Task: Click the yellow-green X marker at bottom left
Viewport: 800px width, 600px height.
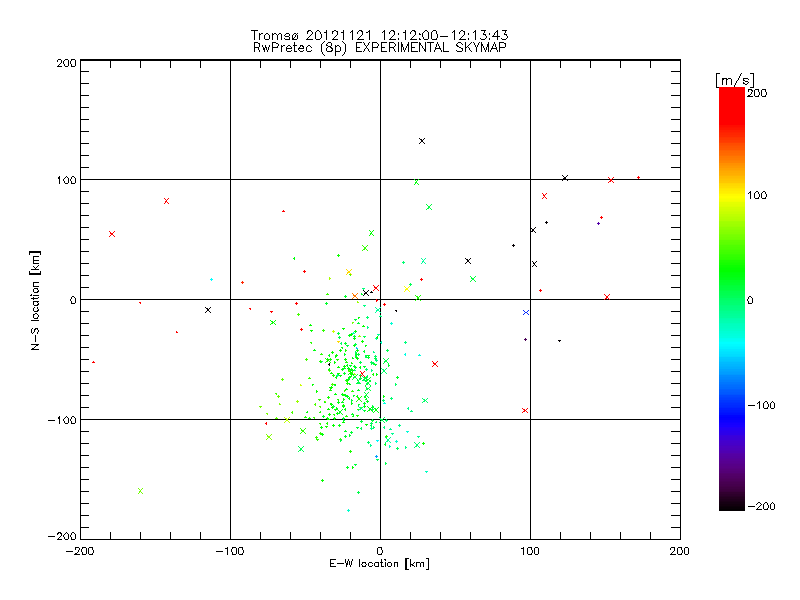Action: [141, 491]
